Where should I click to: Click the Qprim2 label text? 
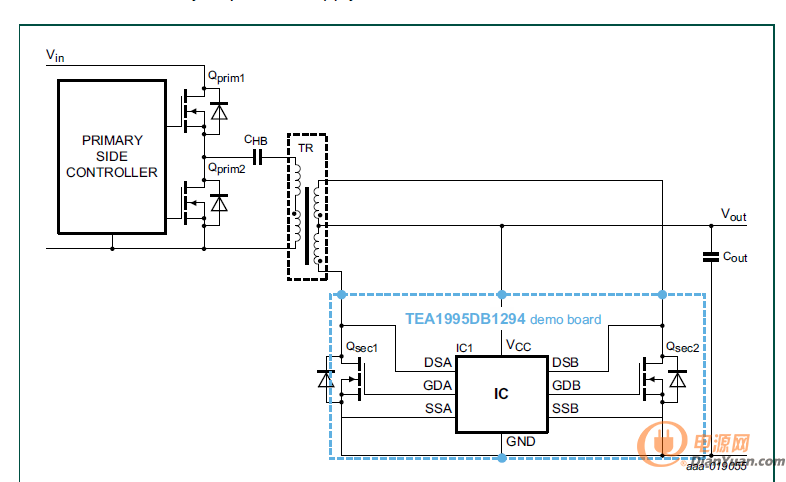click(x=227, y=168)
